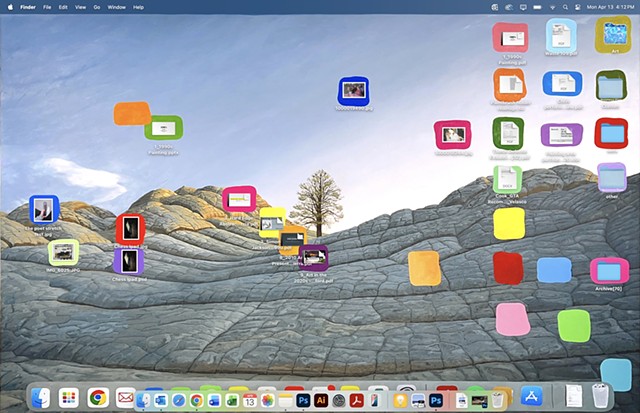This screenshot has width=640, height=413.
Task: Open the large Finder icon beside Launchpad
Action: pyautogui.click(x=40, y=397)
